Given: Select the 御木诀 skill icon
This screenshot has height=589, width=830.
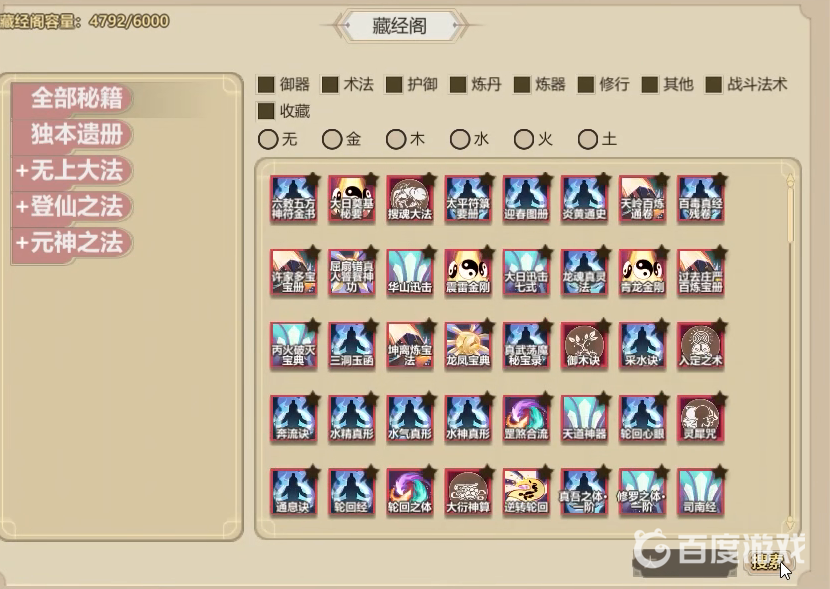Looking at the screenshot, I should click(584, 346).
